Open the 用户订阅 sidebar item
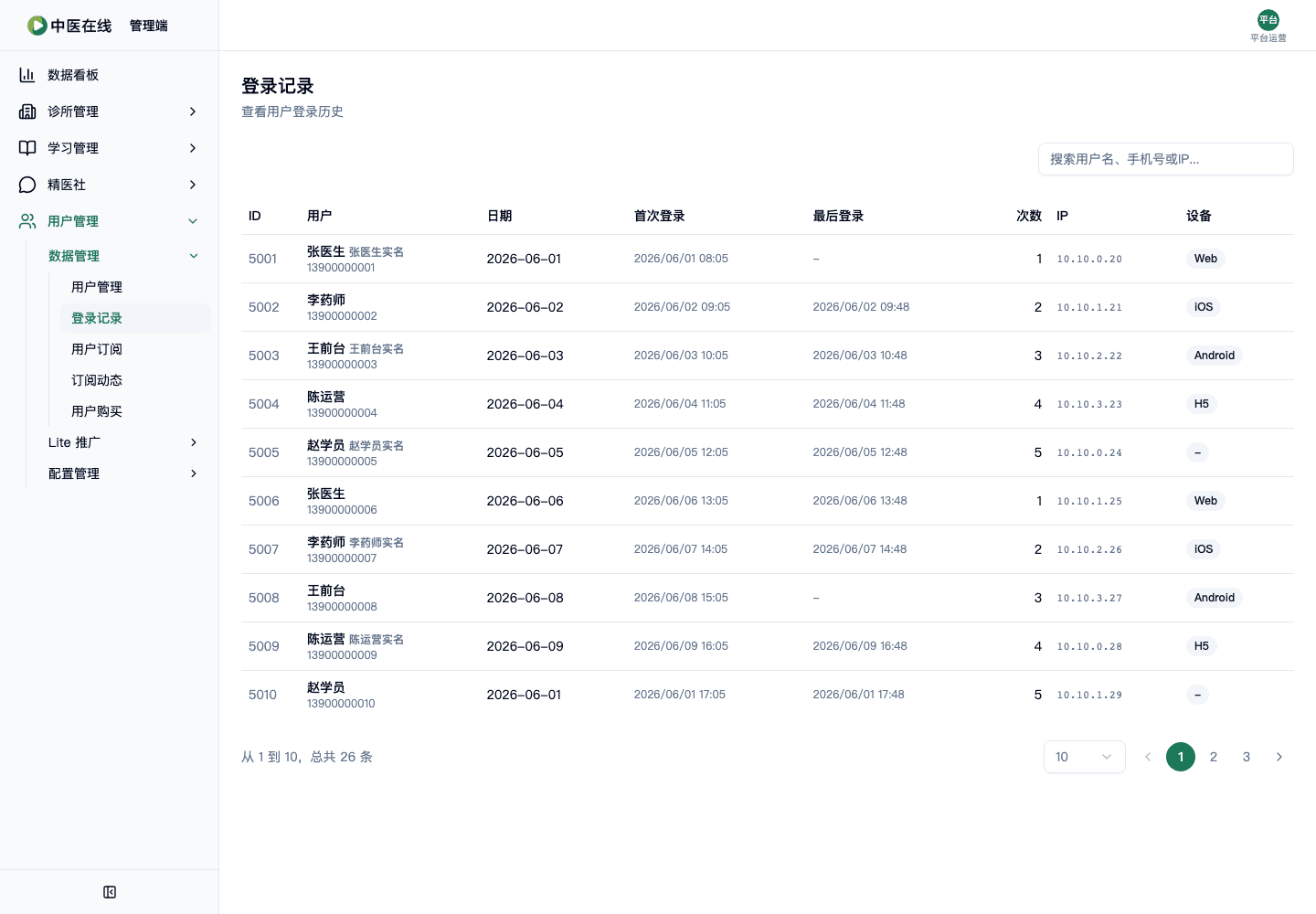 coord(135,349)
